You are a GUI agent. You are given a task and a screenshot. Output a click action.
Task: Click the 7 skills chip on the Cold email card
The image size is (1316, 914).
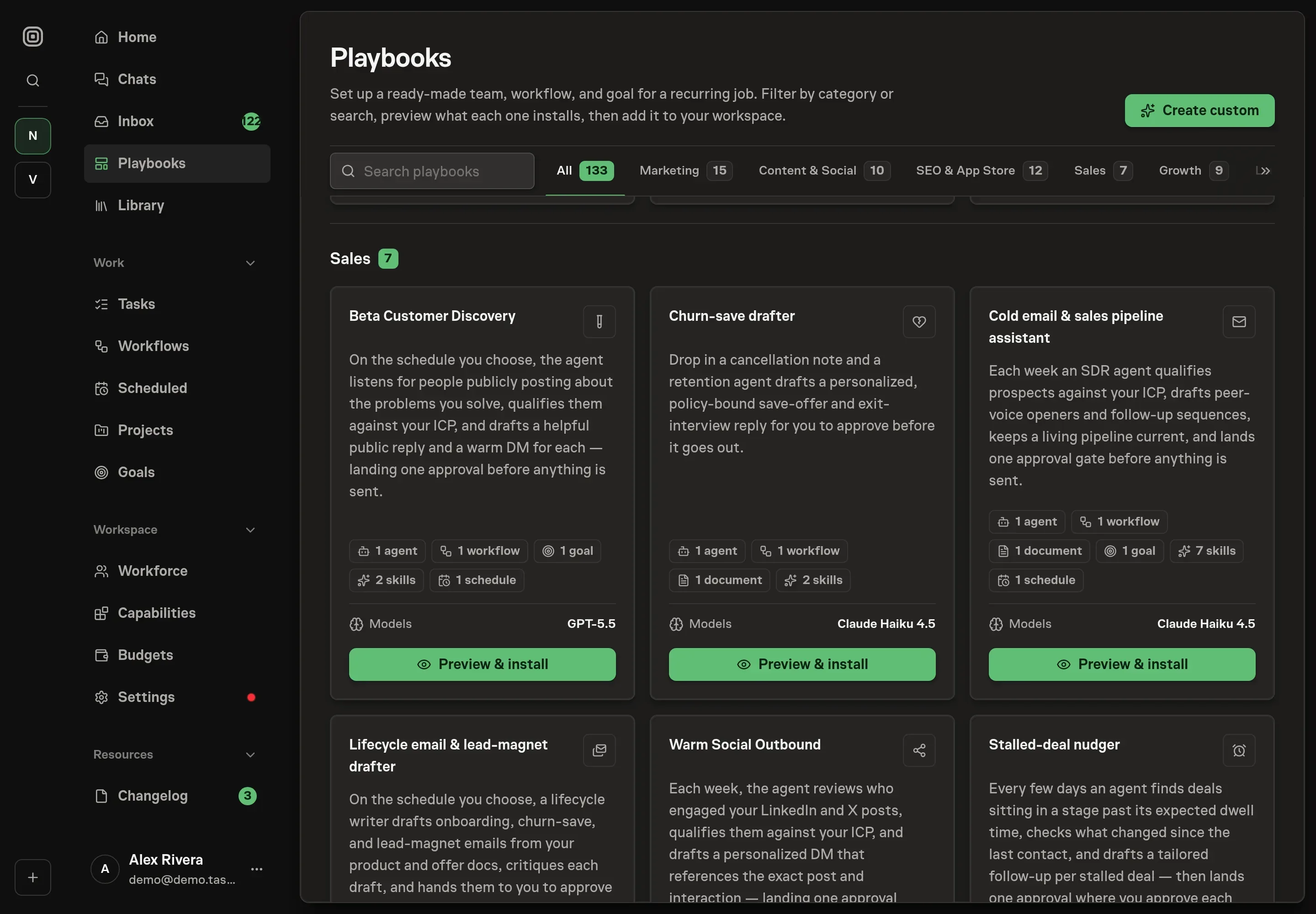click(1206, 551)
